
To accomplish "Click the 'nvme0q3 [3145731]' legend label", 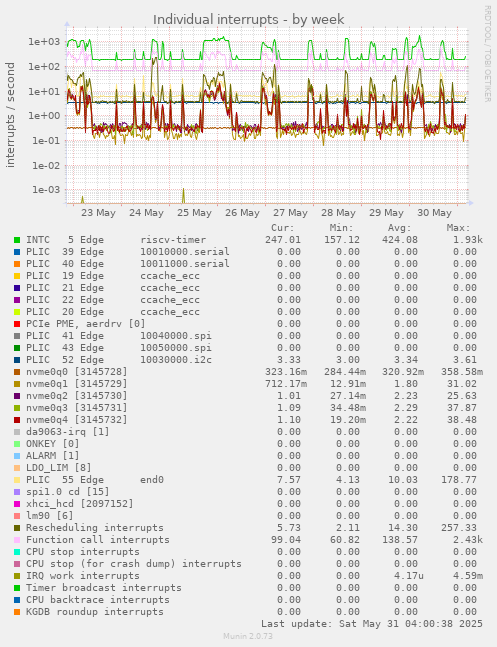I will click(x=77, y=408).
